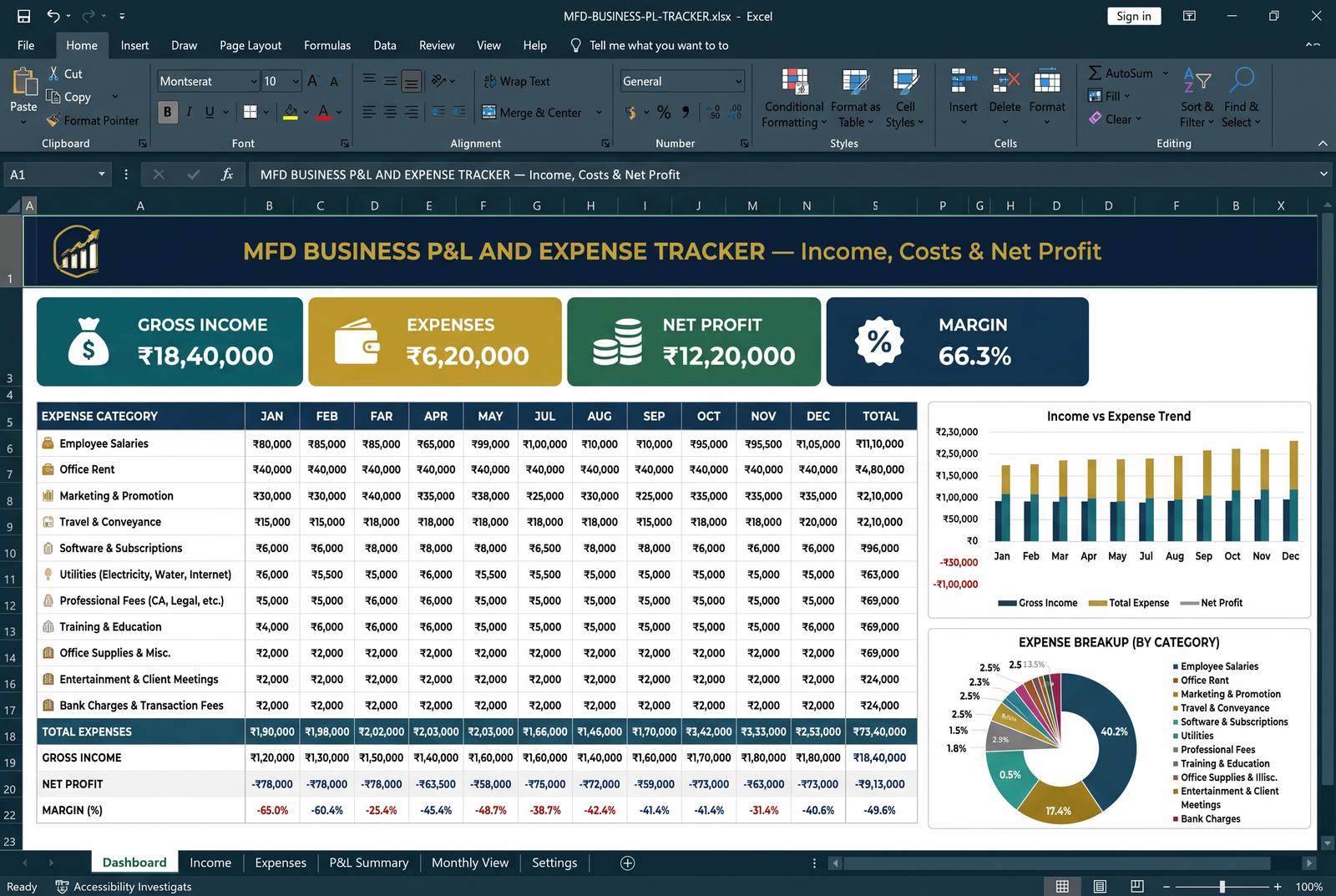Screen dimensions: 1336x896
Task: Click the Find & Select magnifier
Action: 1242,81
